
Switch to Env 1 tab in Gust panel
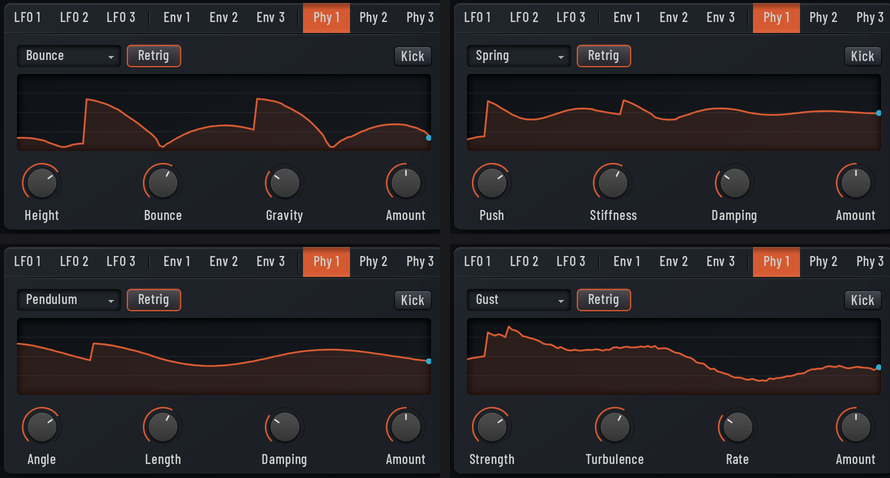point(627,262)
